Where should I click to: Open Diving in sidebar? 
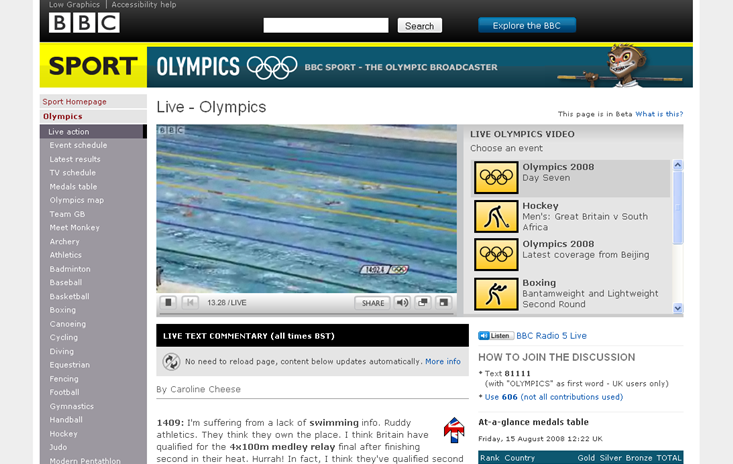[62, 351]
